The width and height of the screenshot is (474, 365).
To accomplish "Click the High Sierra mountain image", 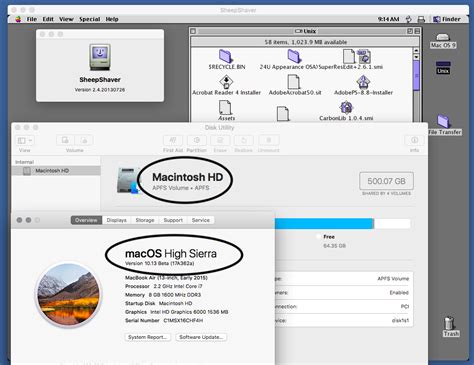I will (68, 294).
